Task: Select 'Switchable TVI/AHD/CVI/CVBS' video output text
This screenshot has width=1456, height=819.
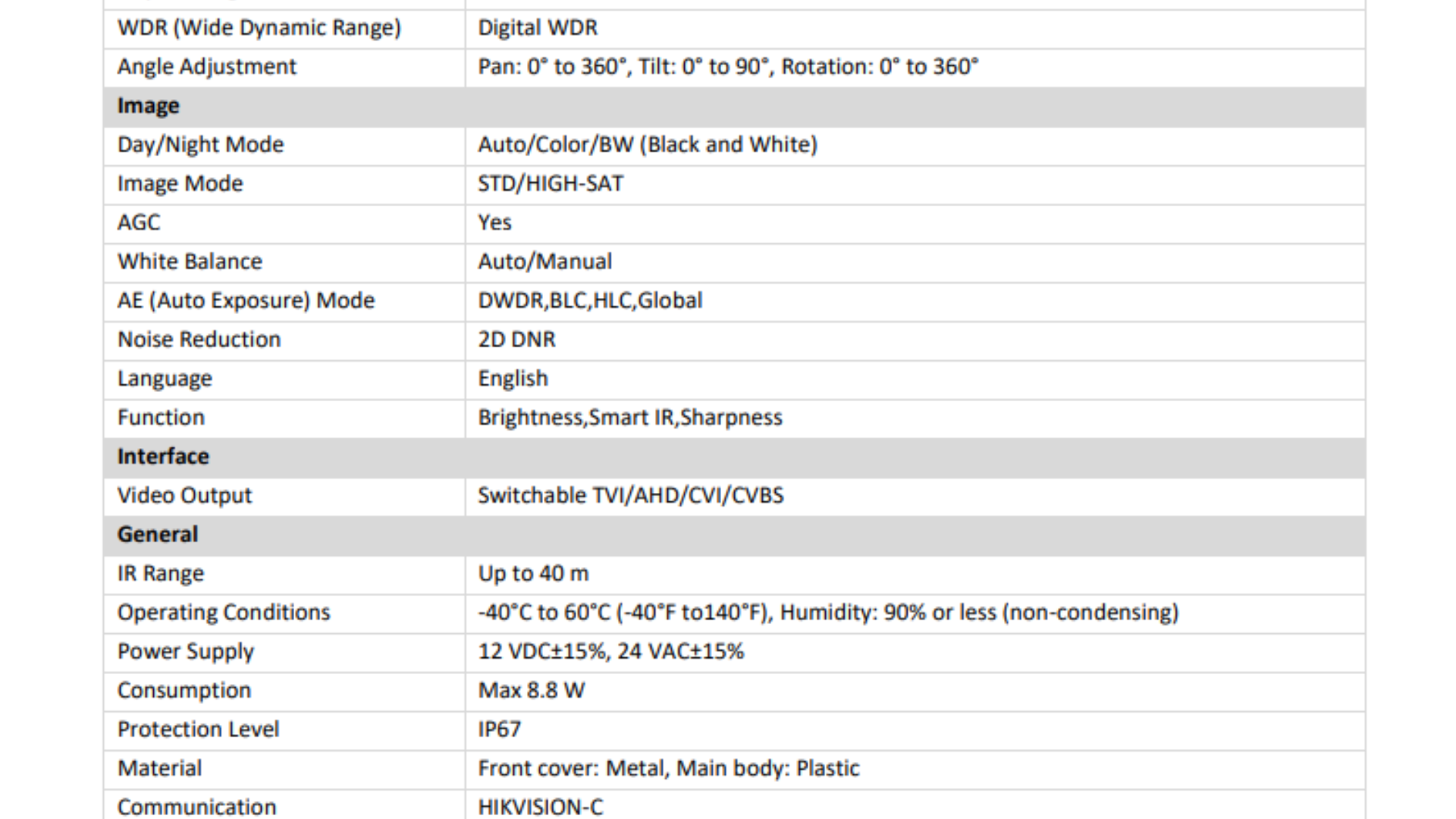Action: [x=630, y=496]
